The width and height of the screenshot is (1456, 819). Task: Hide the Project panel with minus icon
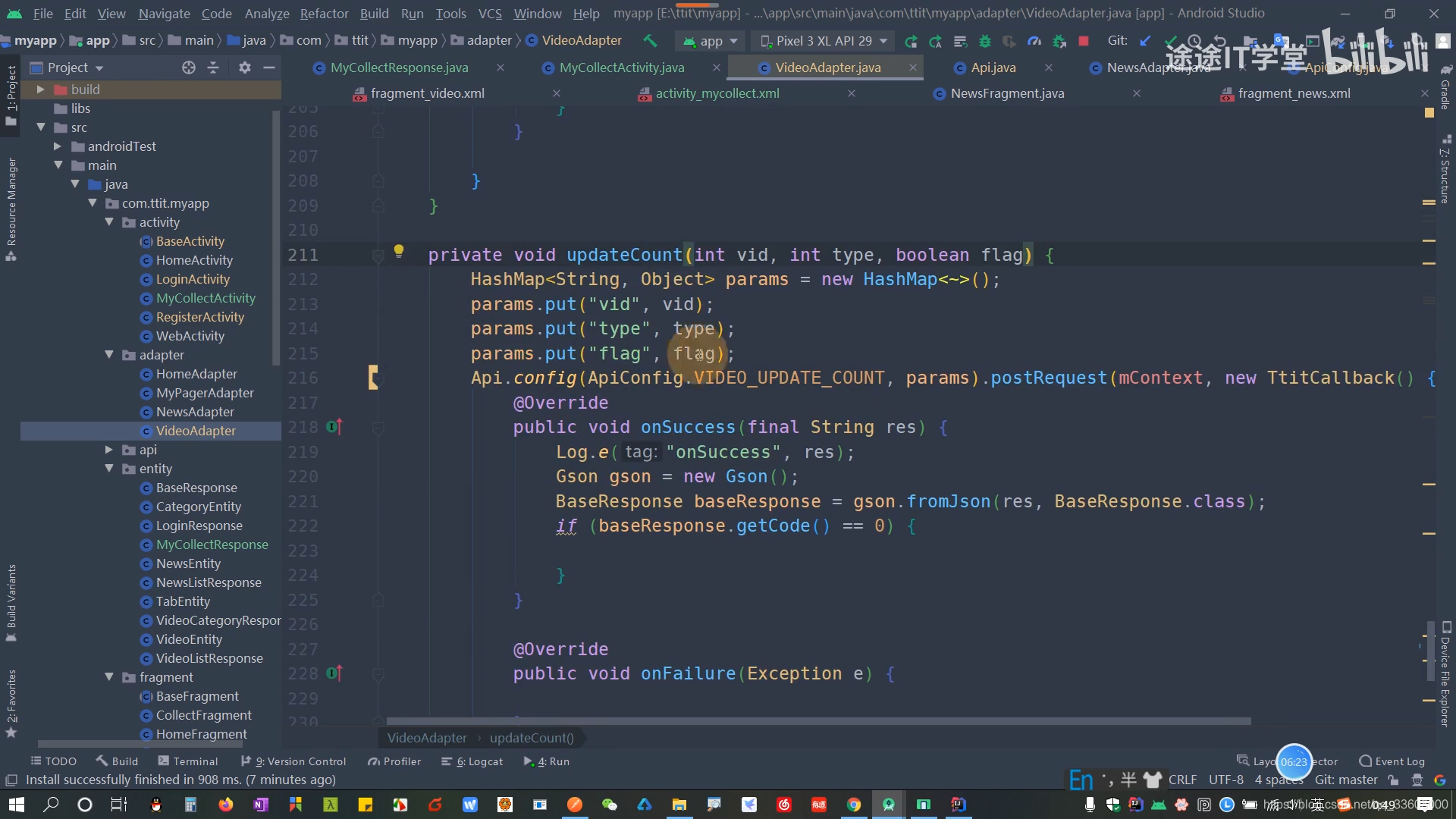point(268,67)
